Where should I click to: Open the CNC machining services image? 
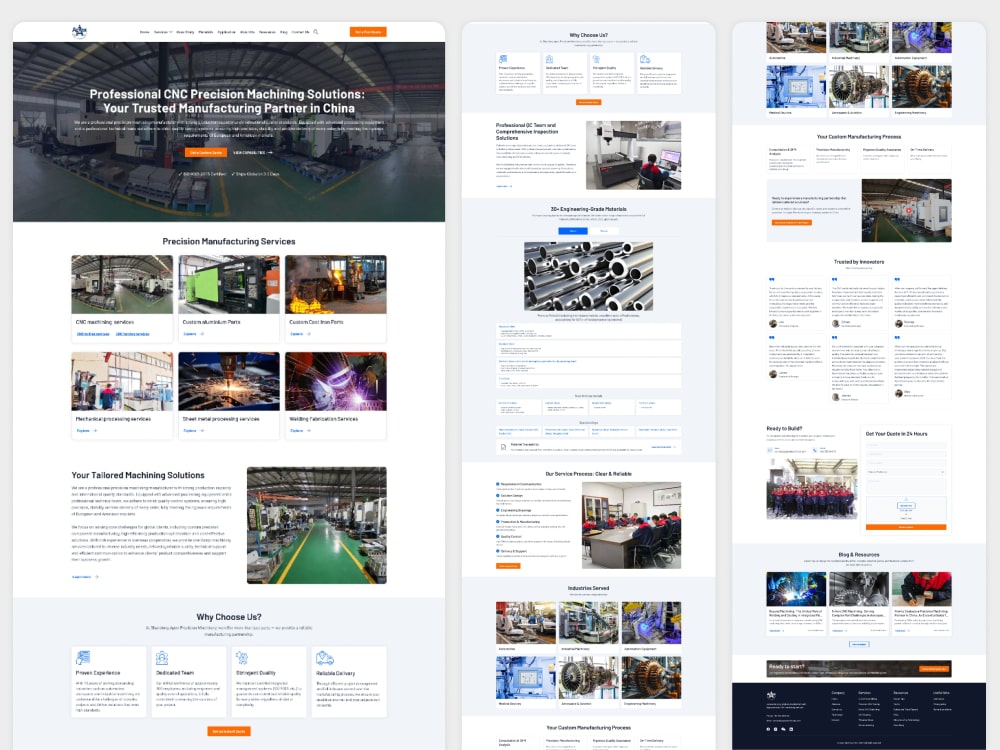[122, 284]
